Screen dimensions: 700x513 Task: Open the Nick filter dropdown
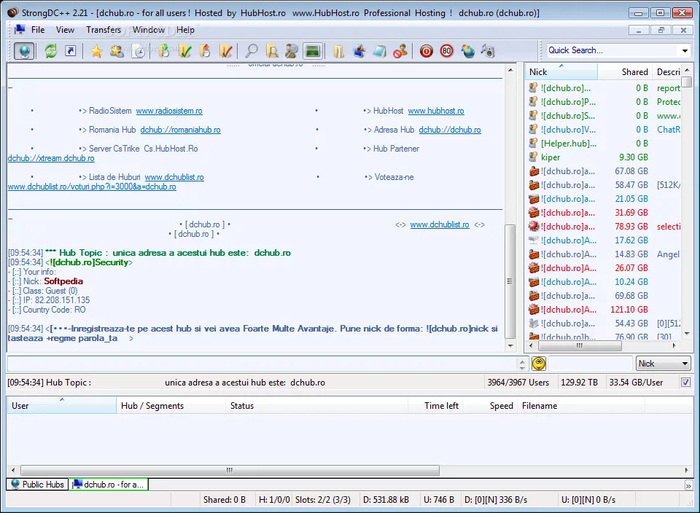pyautogui.click(x=663, y=364)
